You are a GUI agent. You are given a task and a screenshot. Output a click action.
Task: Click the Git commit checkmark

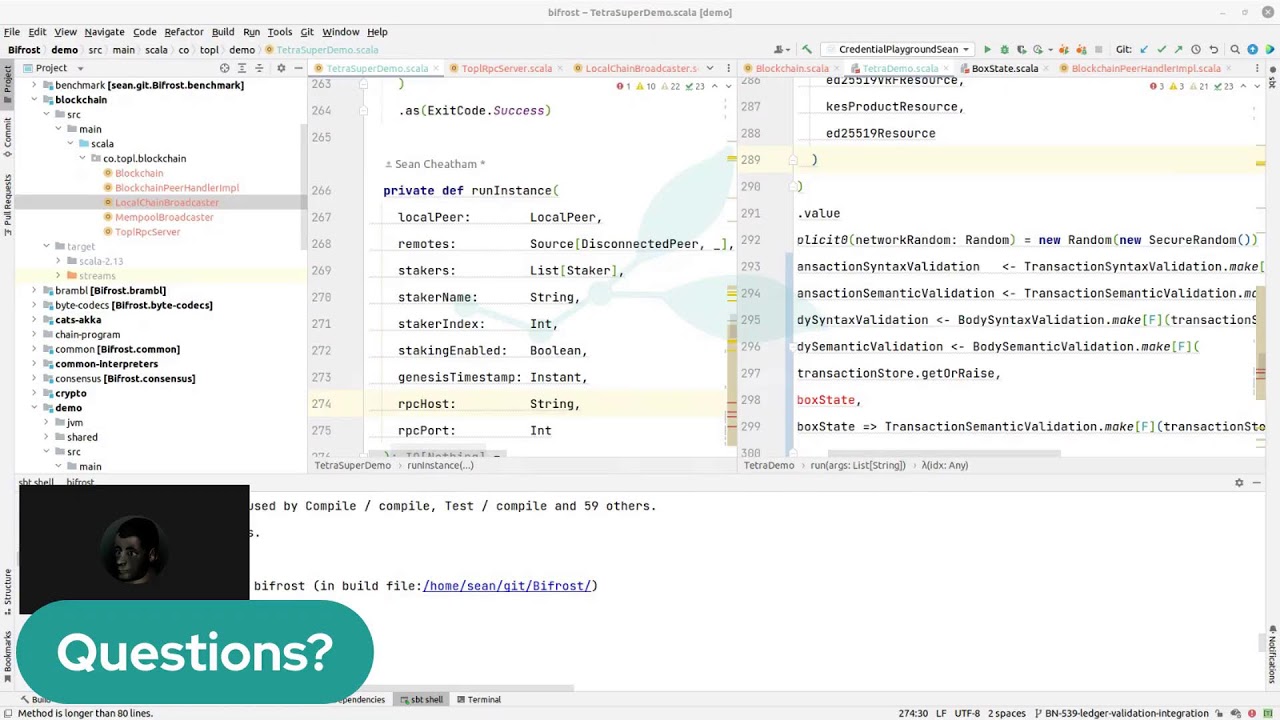tap(1161, 49)
